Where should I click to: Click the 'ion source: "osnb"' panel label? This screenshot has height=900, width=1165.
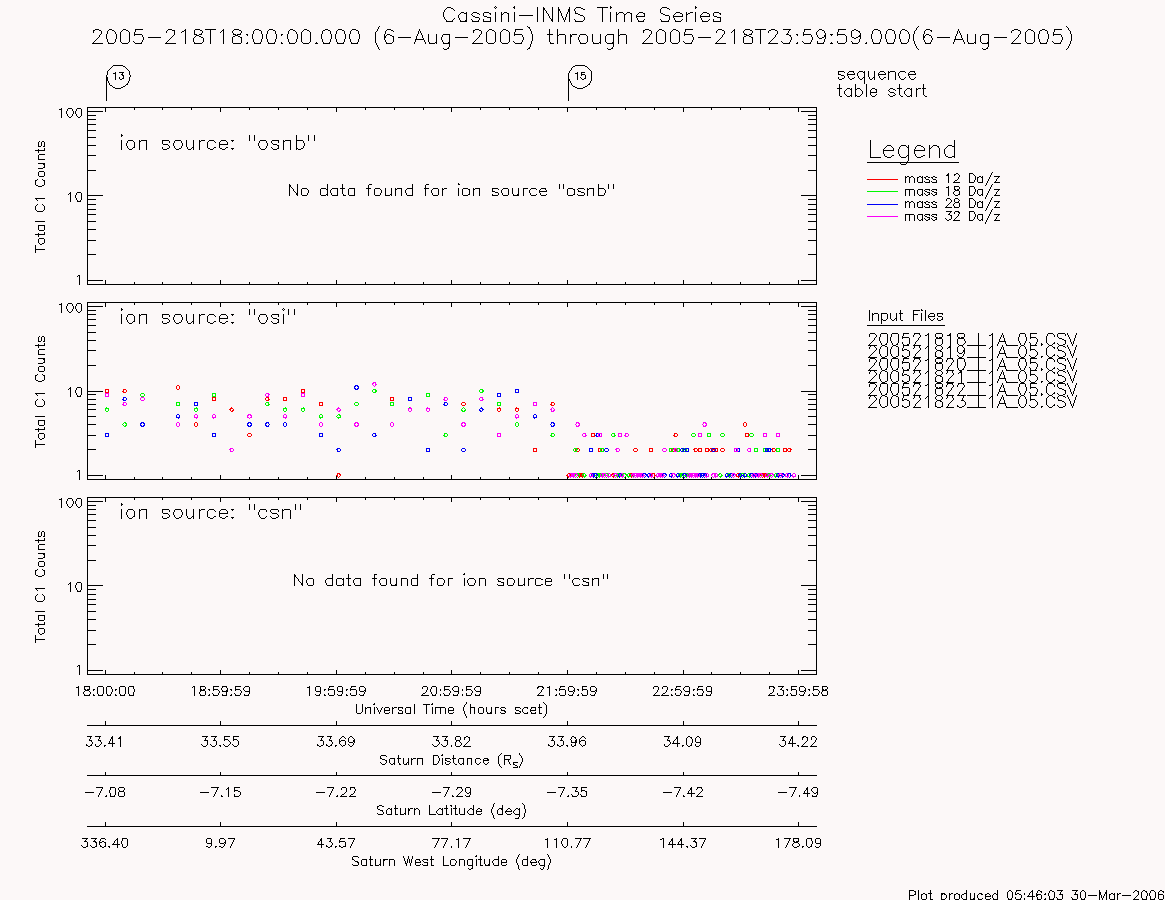pos(218,143)
